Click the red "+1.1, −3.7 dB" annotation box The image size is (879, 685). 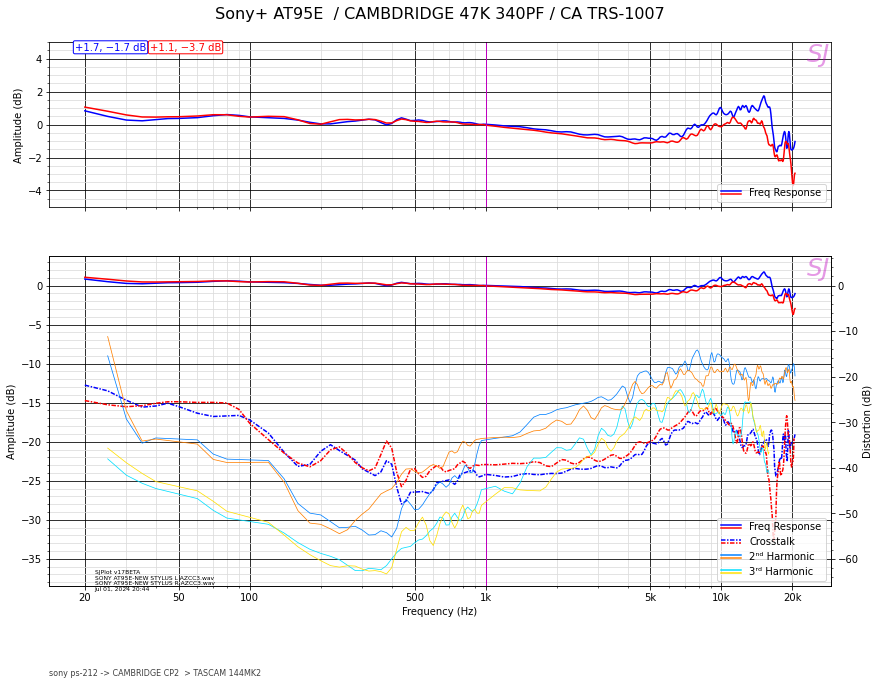click(x=186, y=48)
